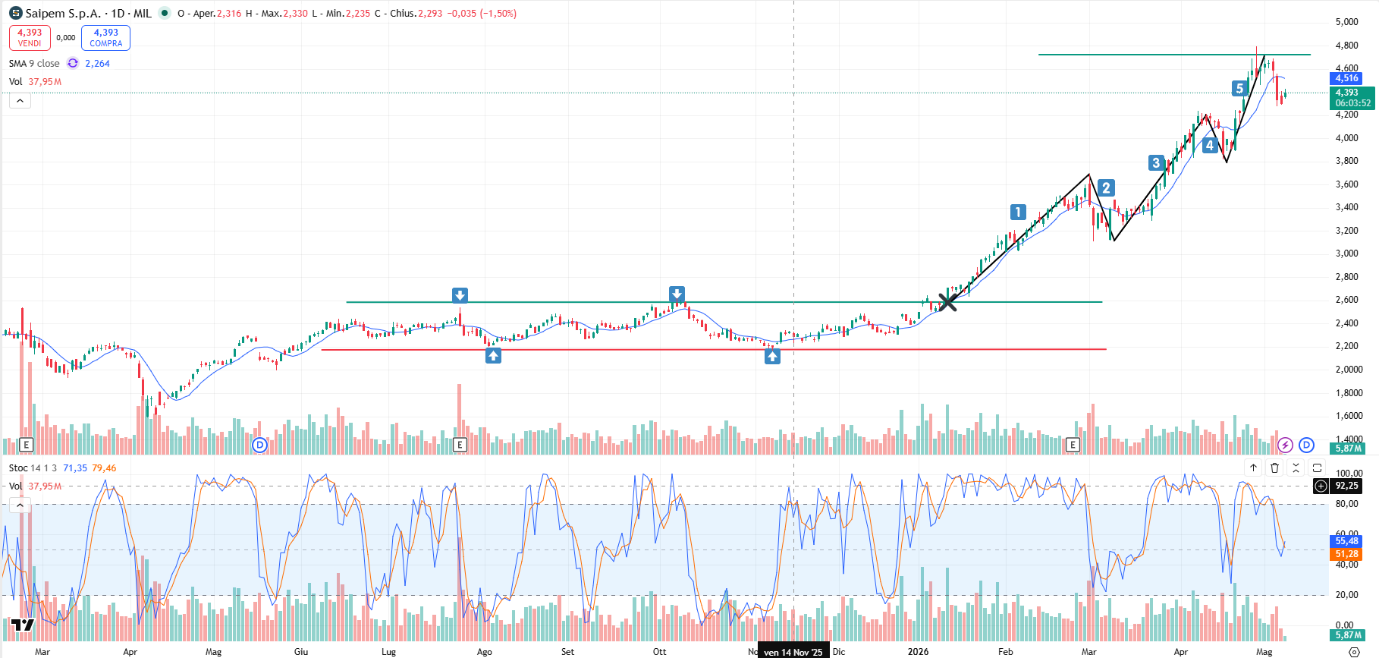Click the purple lightning event marker
This screenshot has width=1379, height=658.
click(1286, 444)
